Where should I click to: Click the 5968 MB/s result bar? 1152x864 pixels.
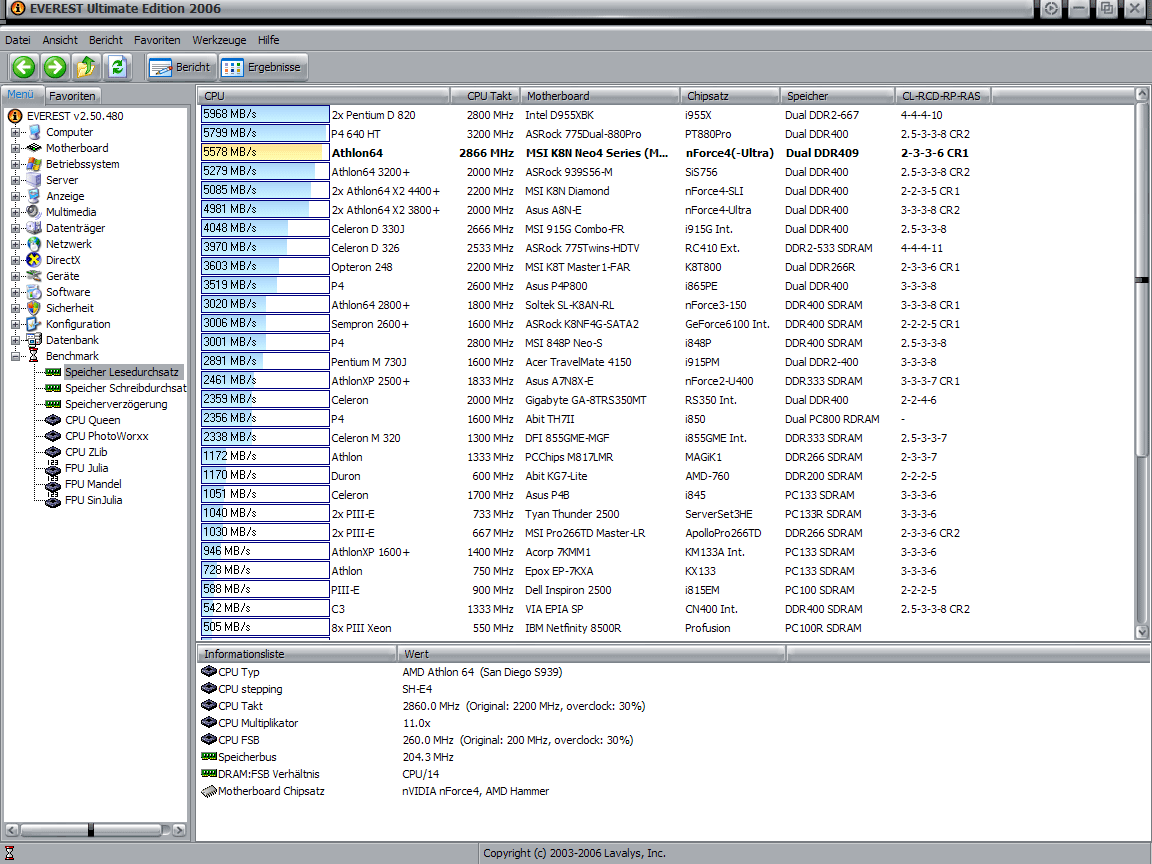pyautogui.click(x=264, y=115)
